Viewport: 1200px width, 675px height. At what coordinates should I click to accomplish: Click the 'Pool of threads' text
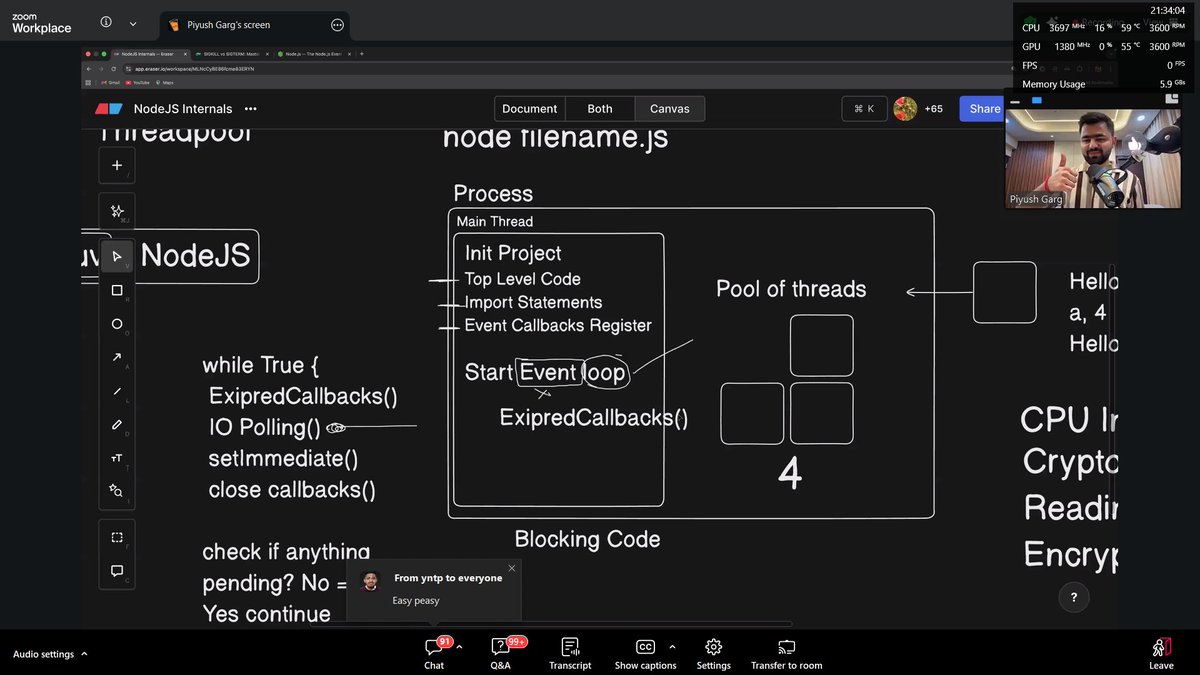click(791, 289)
